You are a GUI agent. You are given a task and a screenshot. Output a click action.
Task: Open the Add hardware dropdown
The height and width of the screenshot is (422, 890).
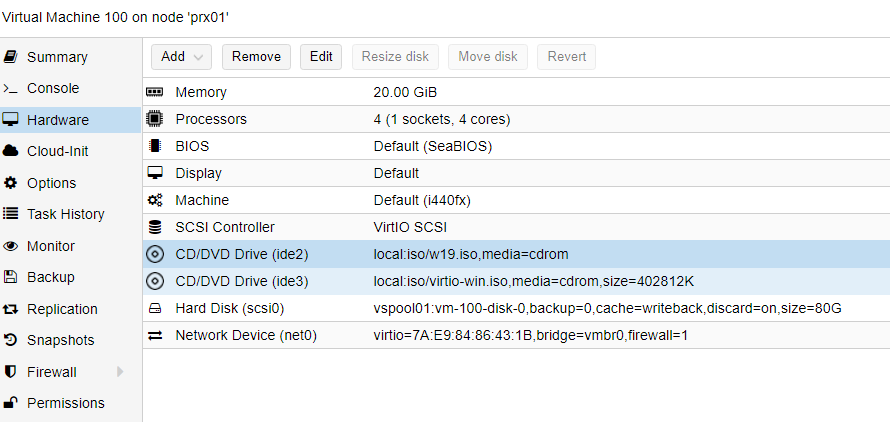point(181,57)
